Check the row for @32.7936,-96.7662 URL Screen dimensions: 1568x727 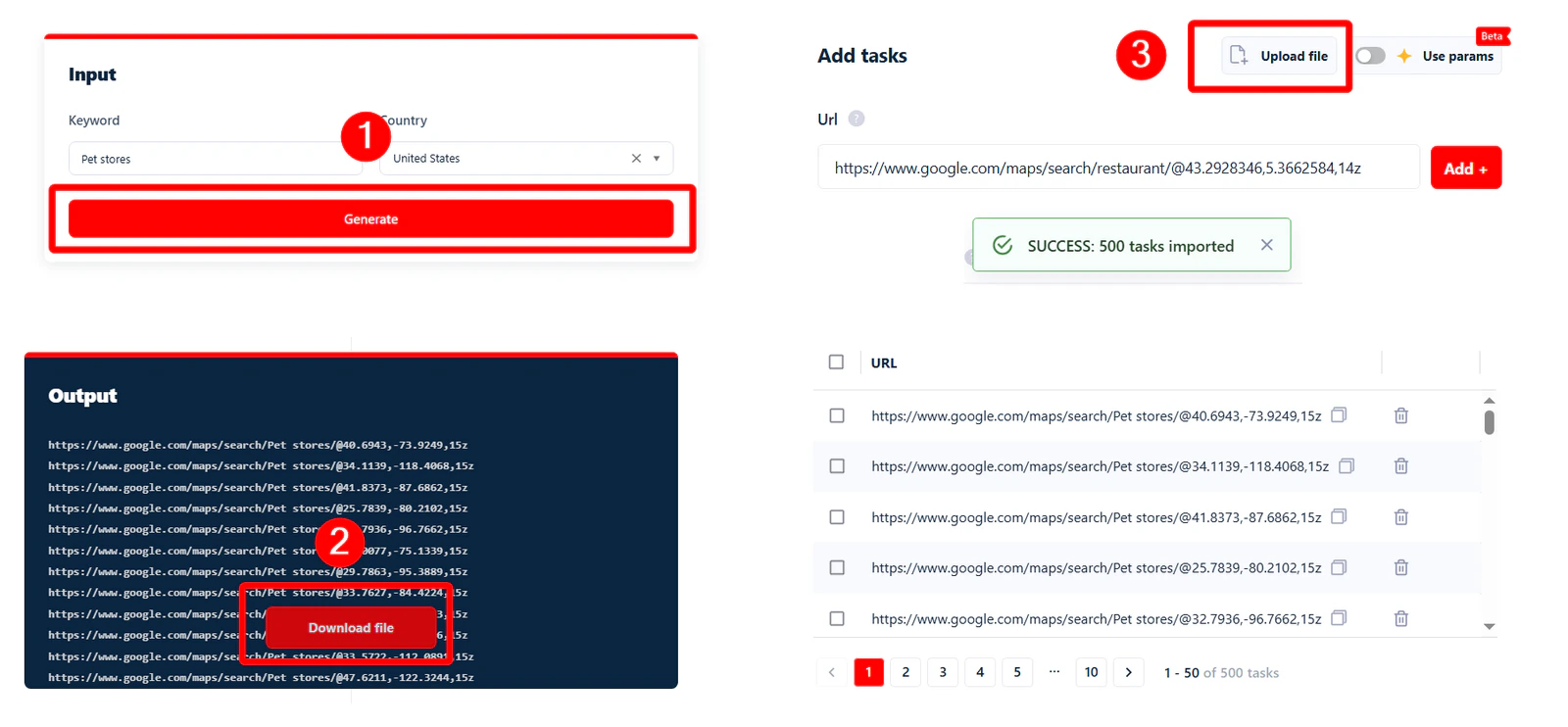pos(837,618)
